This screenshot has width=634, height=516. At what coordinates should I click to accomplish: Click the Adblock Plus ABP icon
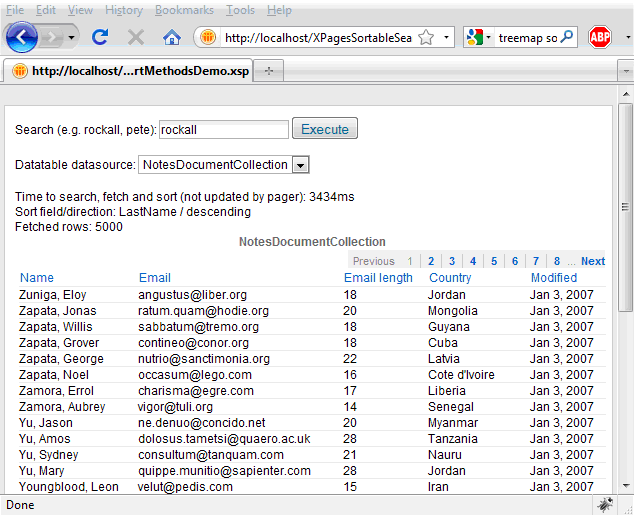[x=600, y=38]
